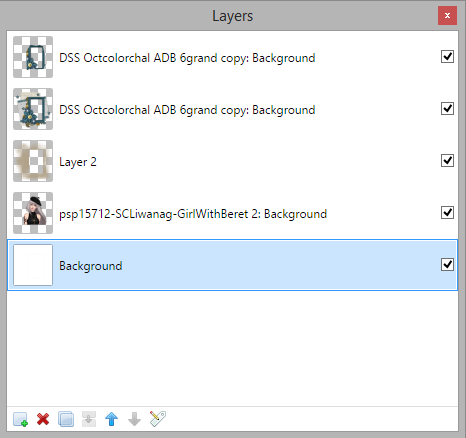
Task: Select 'psp15712-SCLiwanag-GirlWithBeret 2: Background' layer name
Action: pos(193,214)
